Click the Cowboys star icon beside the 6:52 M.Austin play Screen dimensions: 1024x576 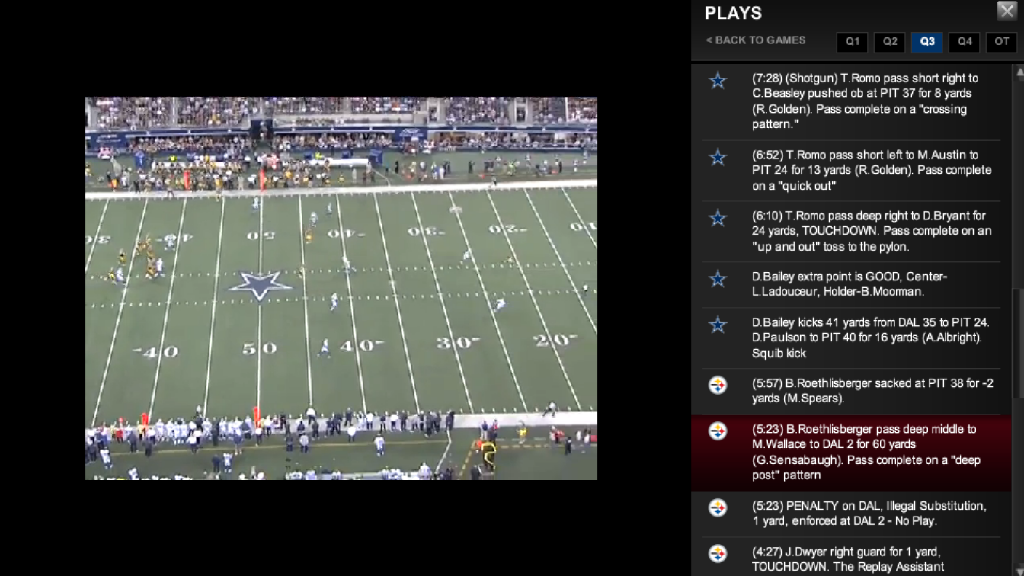[x=718, y=157]
